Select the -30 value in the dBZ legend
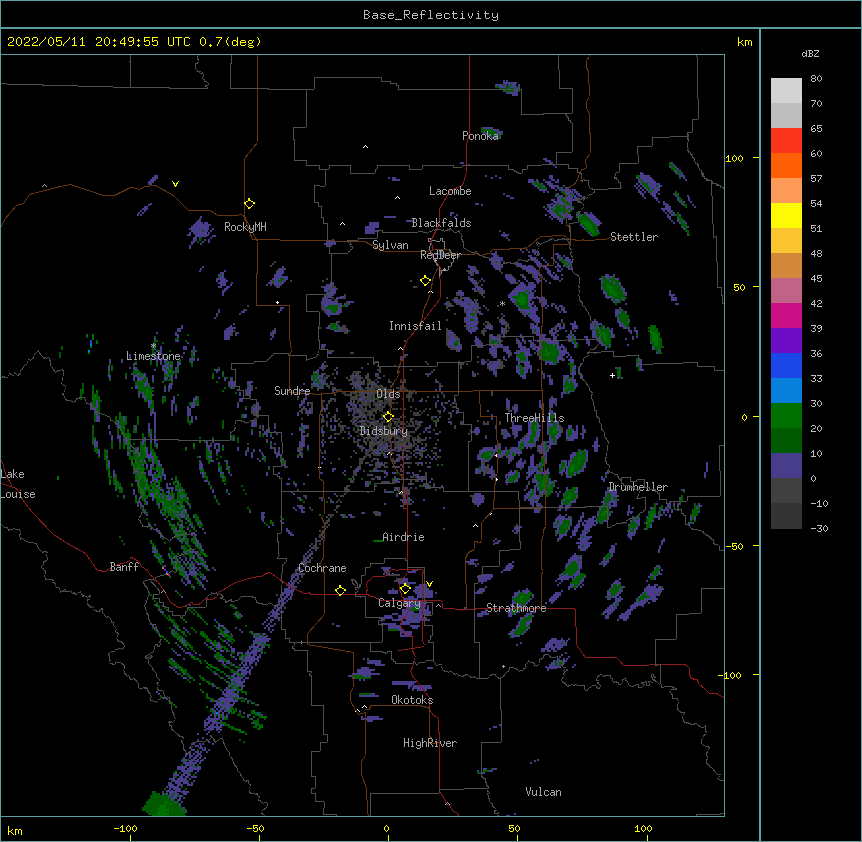The image size is (862, 842). (819, 529)
